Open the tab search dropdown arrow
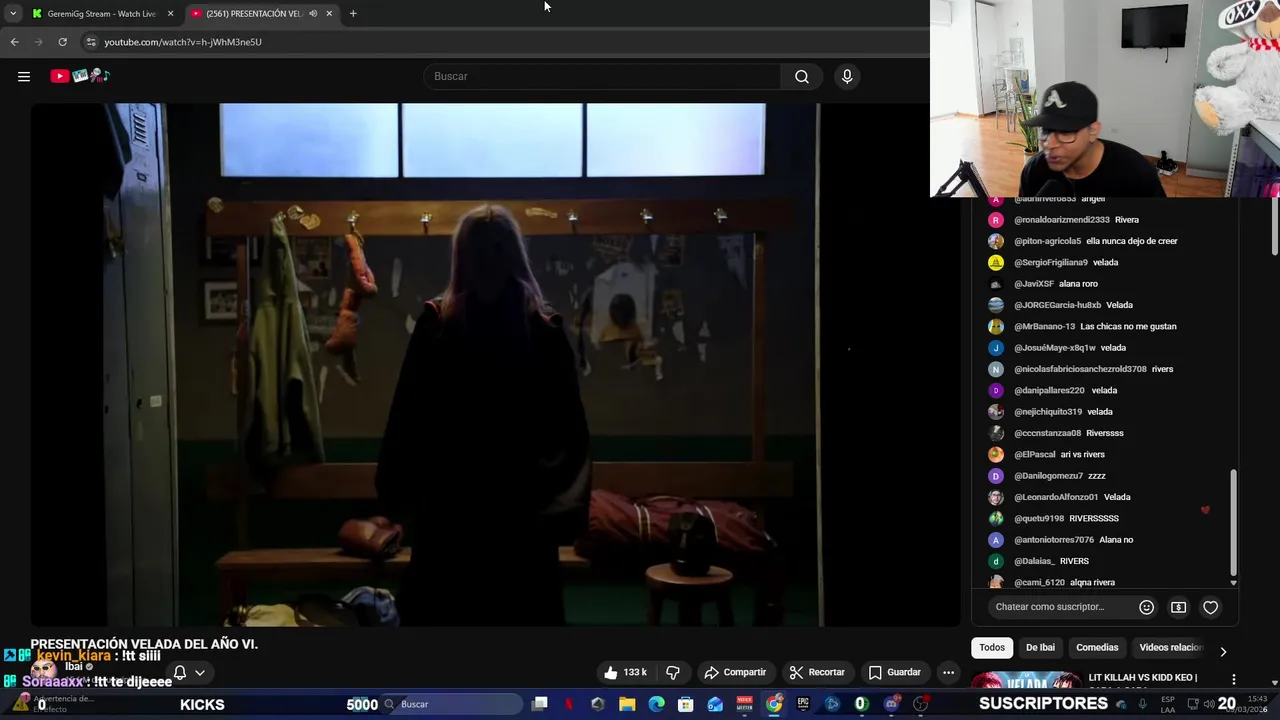1280x720 pixels. [x=12, y=13]
